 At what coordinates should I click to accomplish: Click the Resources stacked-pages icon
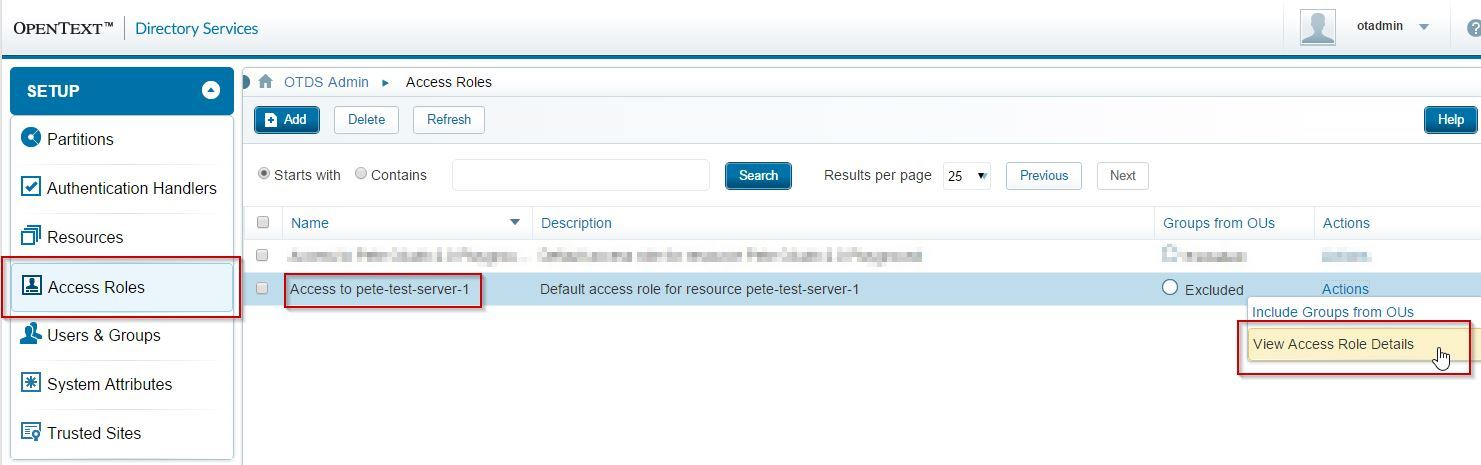click(x=31, y=236)
